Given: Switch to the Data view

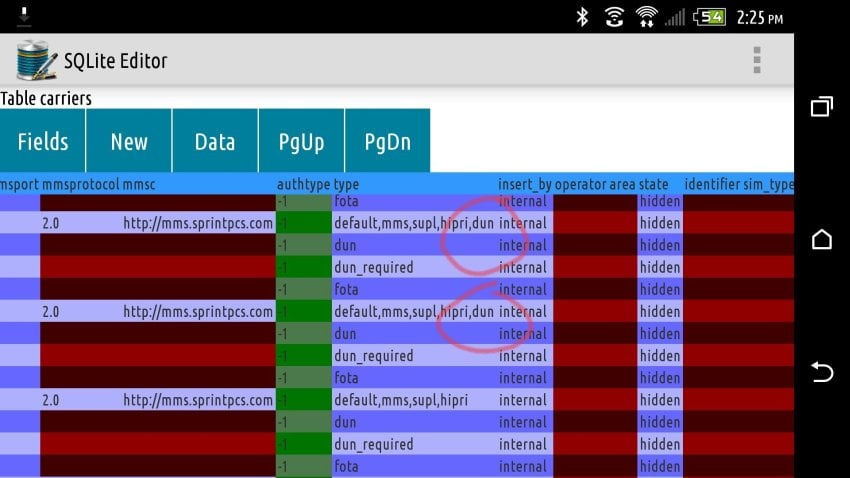Looking at the screenshot, I should [x=215, y=141].
